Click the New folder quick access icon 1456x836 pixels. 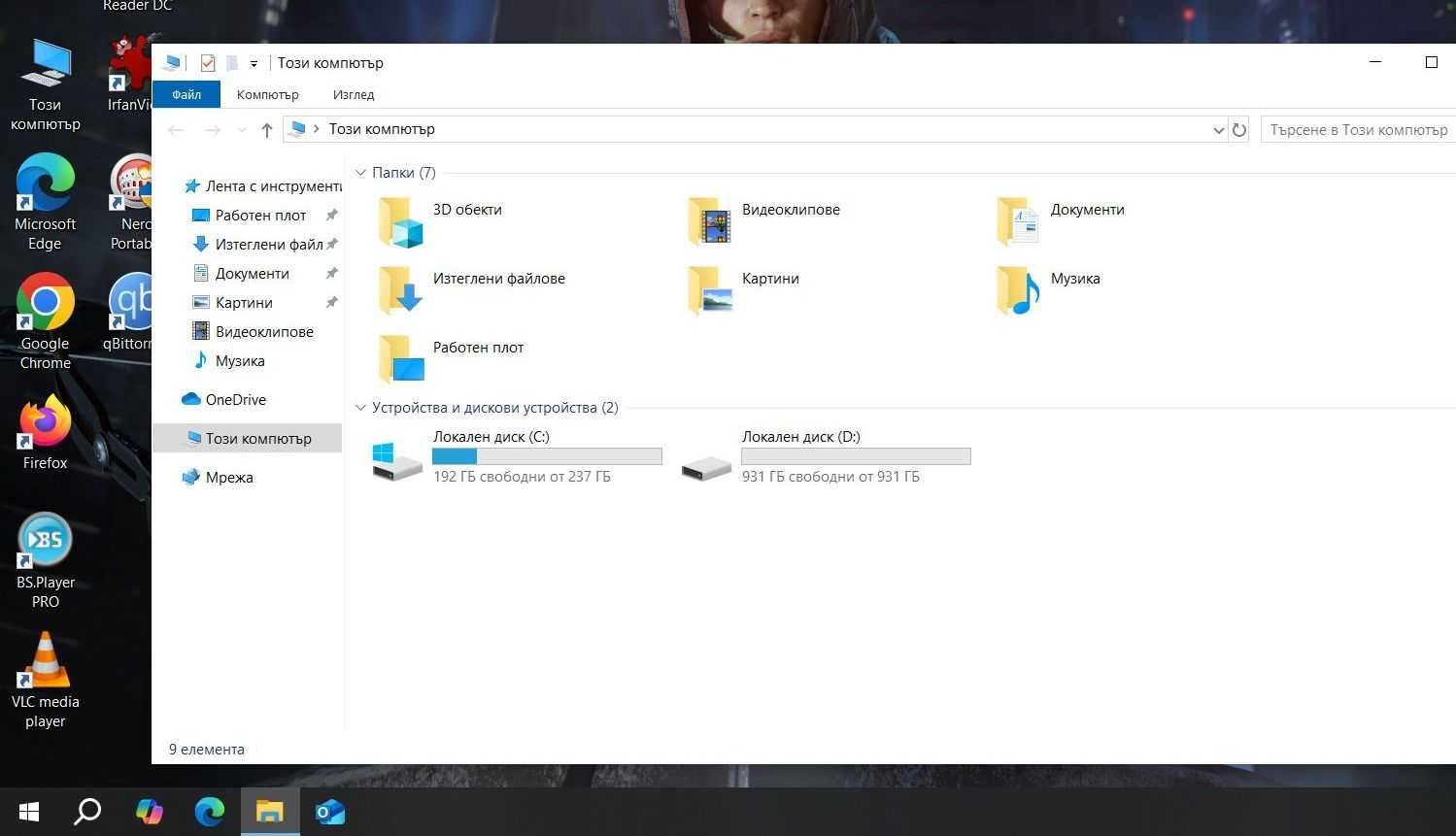point(231,63)
